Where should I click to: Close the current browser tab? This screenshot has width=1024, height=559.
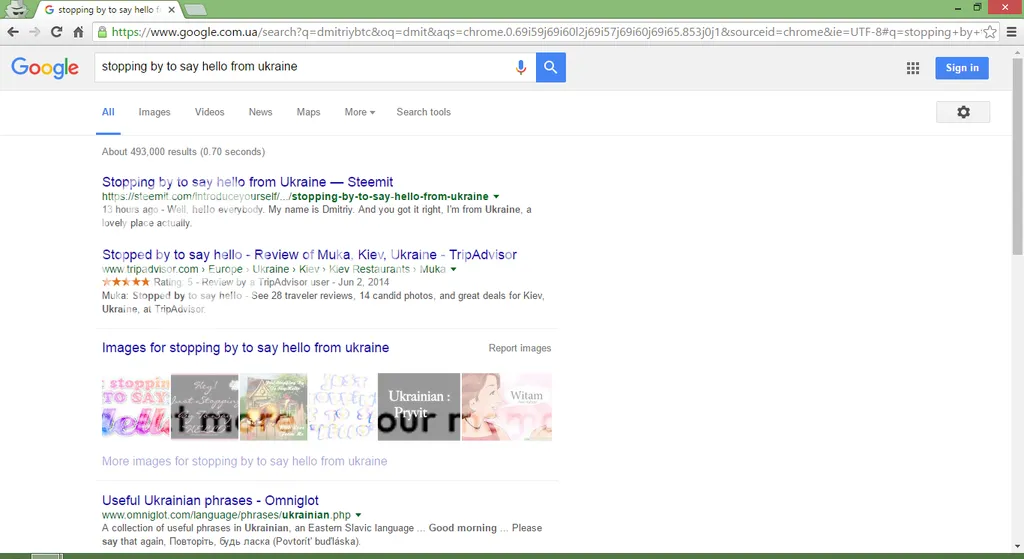coord(172,10)
